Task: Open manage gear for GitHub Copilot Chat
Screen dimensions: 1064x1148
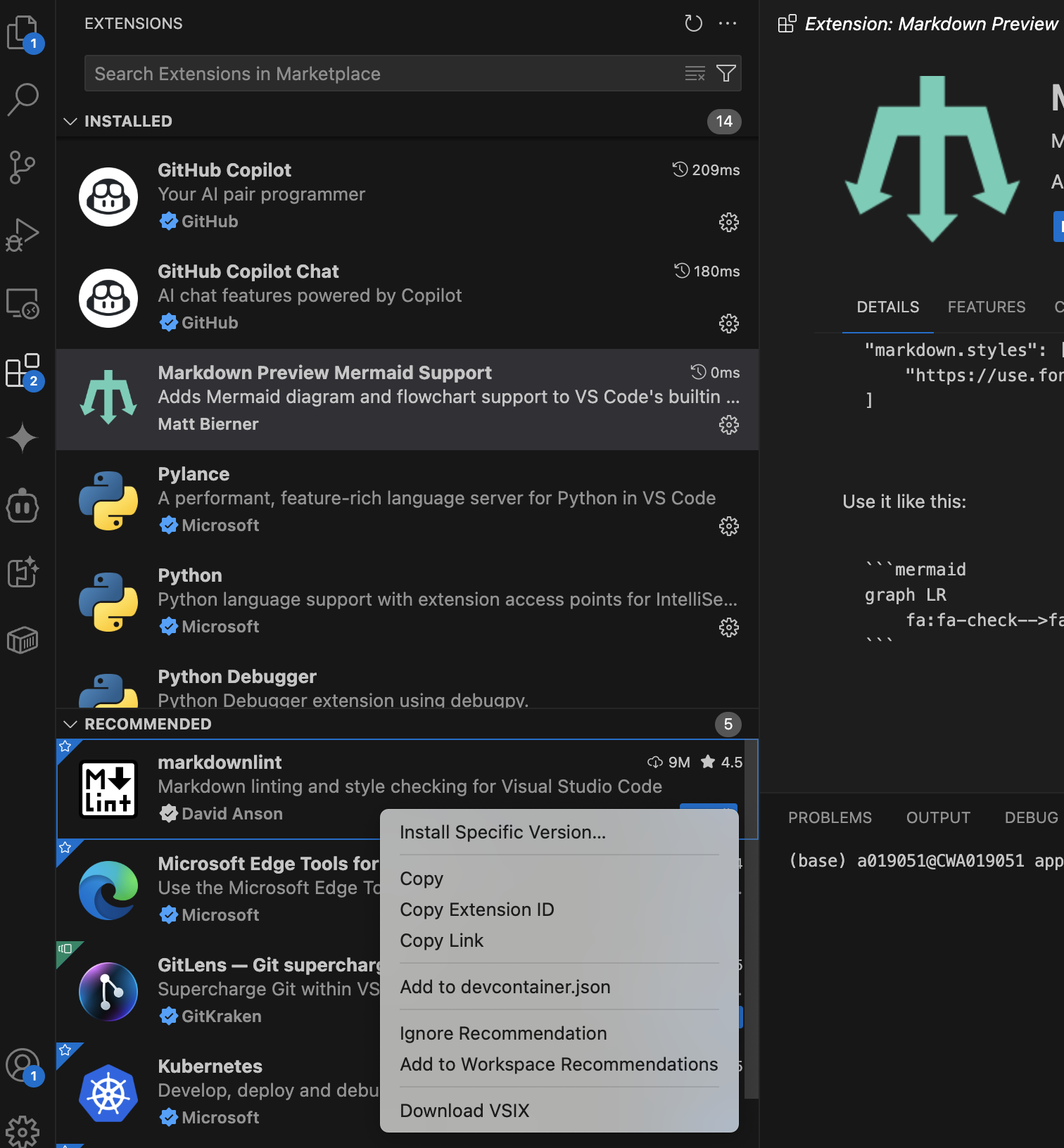Action: [729, 324]
